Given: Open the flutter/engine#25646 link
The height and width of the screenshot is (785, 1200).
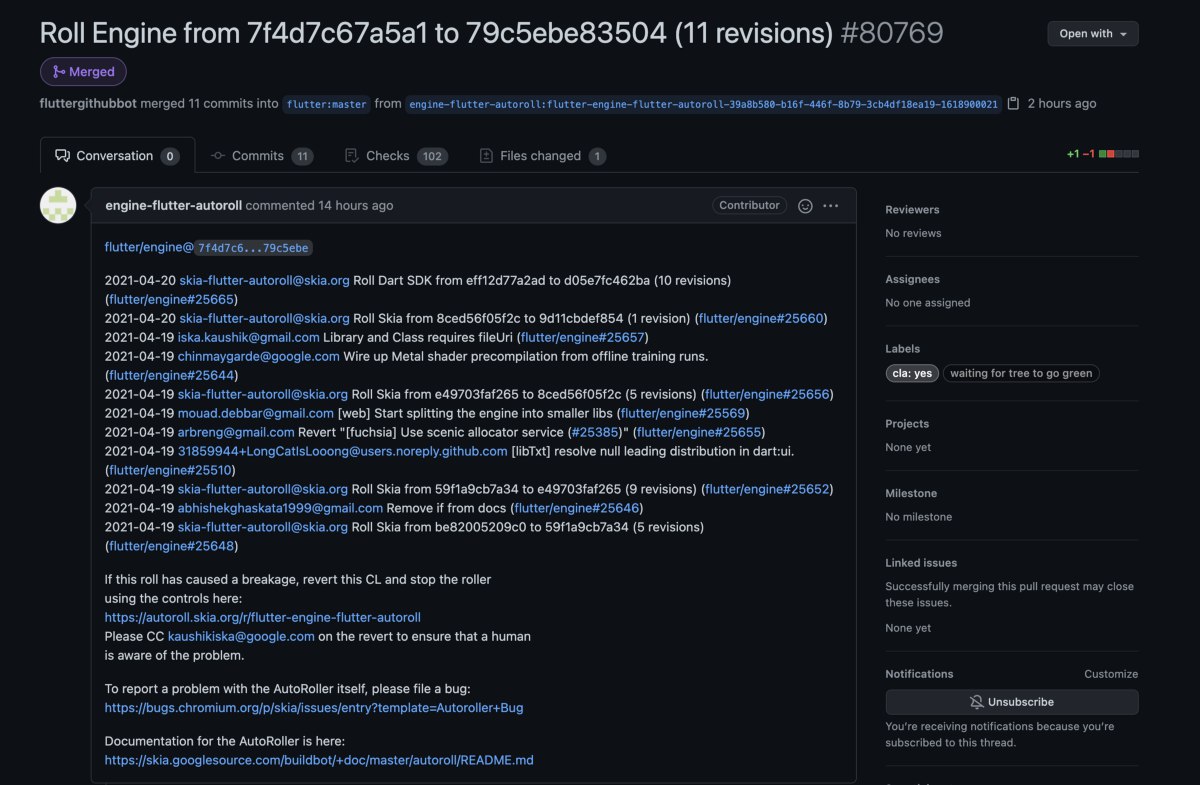Looking at the screenshot, I should tap(576, 508).
